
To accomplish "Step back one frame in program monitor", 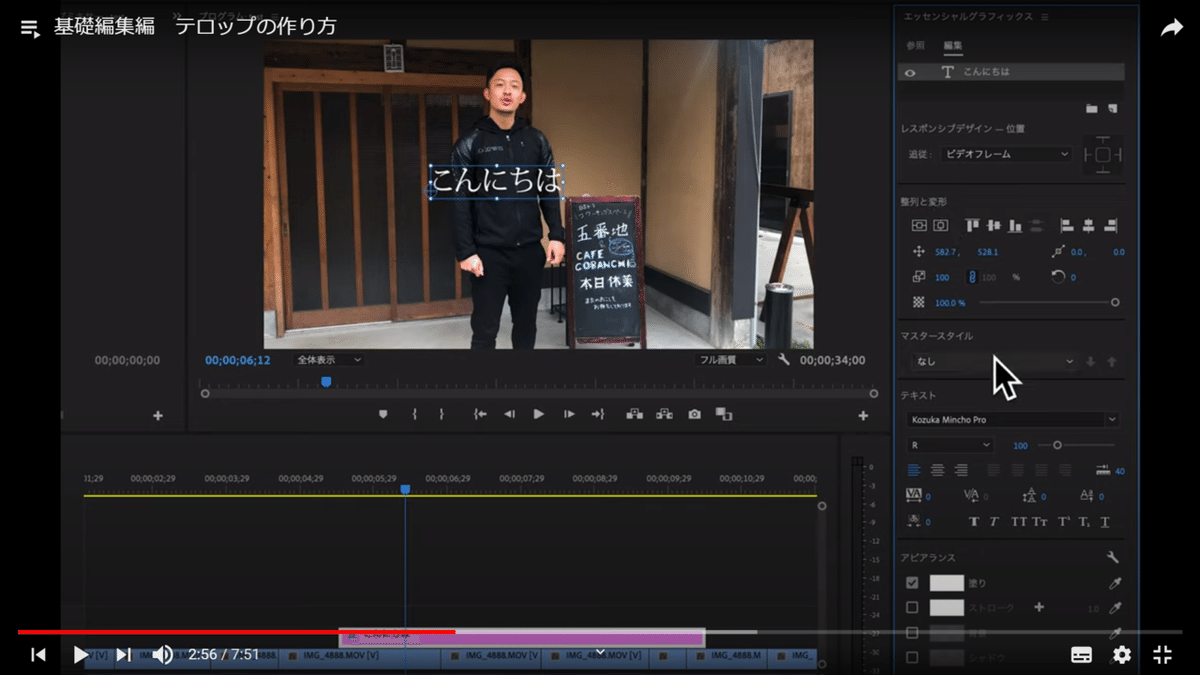I will 509,414.
